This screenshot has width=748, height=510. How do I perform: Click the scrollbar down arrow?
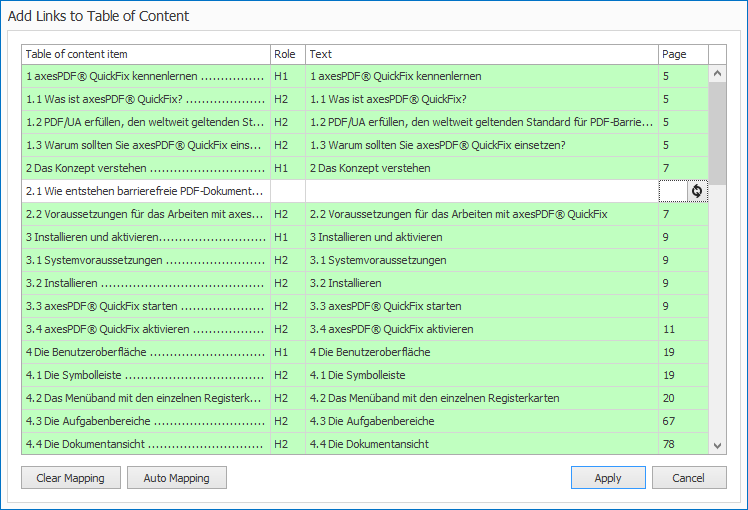coord(717,446)
